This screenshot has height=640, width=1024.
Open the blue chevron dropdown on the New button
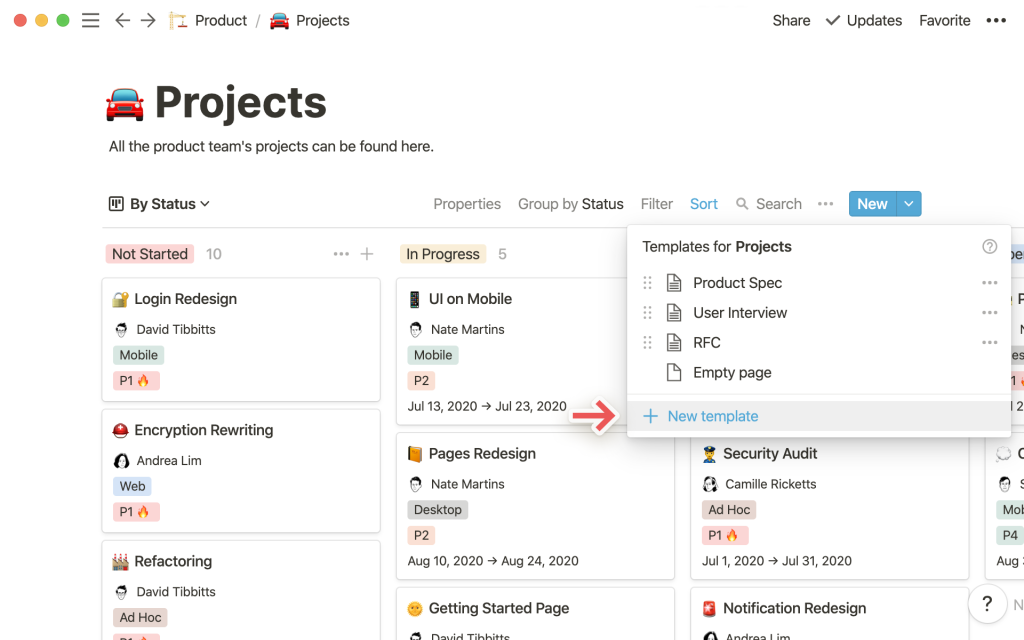pos(909,203)
